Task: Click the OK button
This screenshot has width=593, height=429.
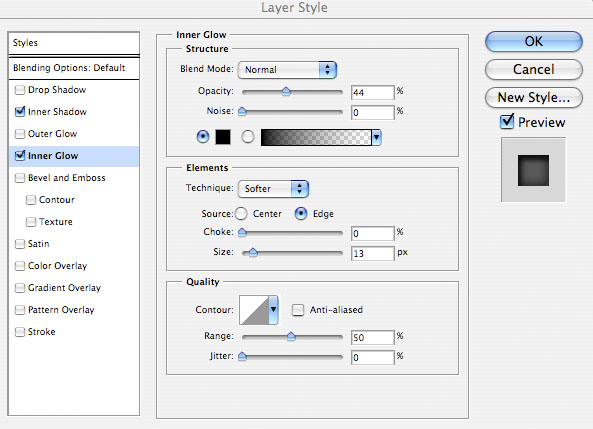Action: 534,41
